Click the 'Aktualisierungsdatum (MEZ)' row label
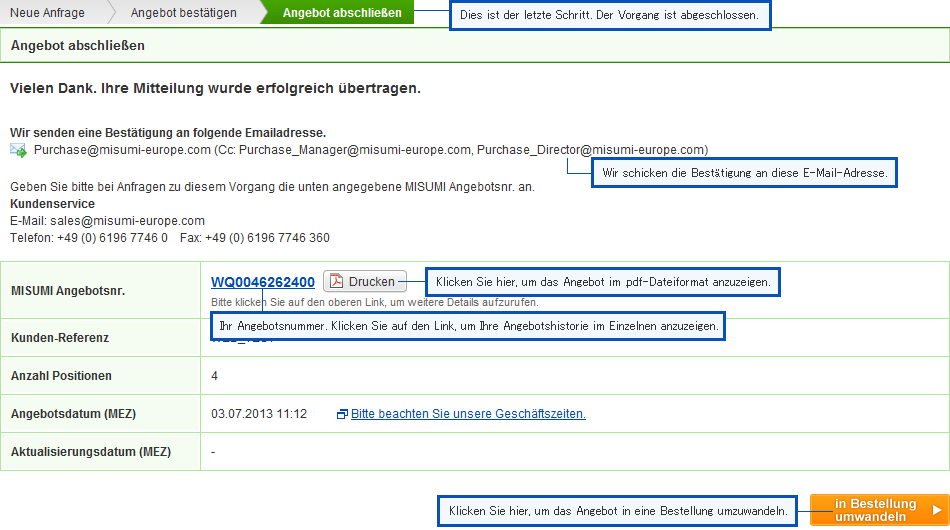The width and height of the screenshot is (950, 530). pos(91,452)
